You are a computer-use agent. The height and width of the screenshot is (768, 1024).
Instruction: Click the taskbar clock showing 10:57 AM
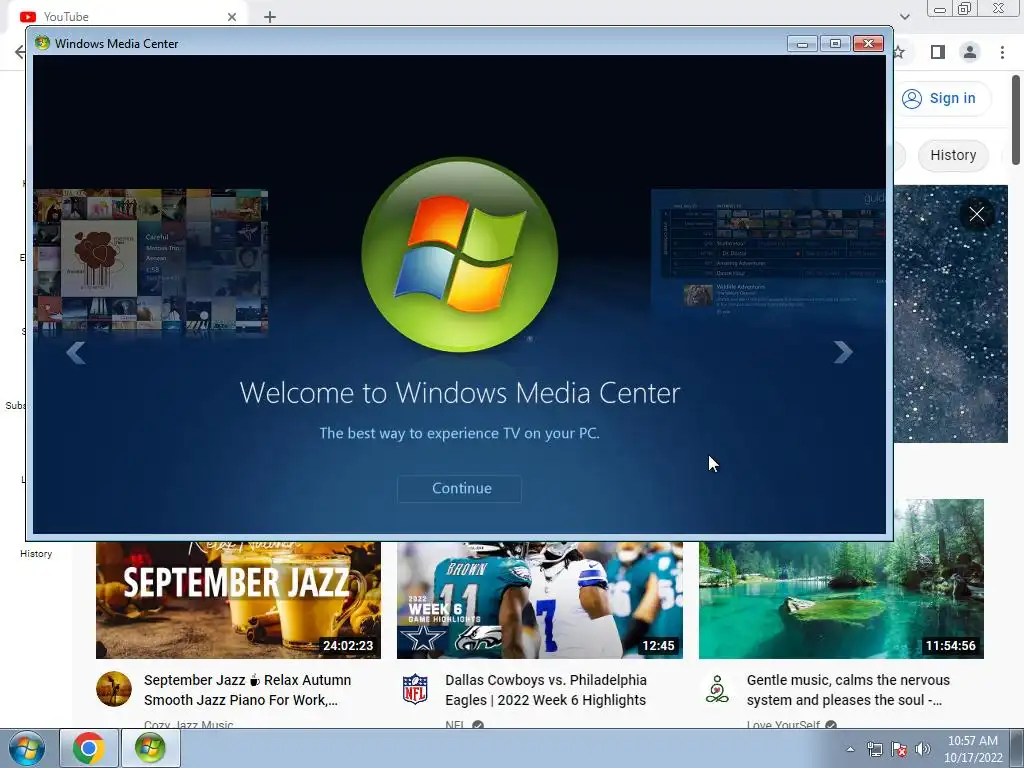973,749
